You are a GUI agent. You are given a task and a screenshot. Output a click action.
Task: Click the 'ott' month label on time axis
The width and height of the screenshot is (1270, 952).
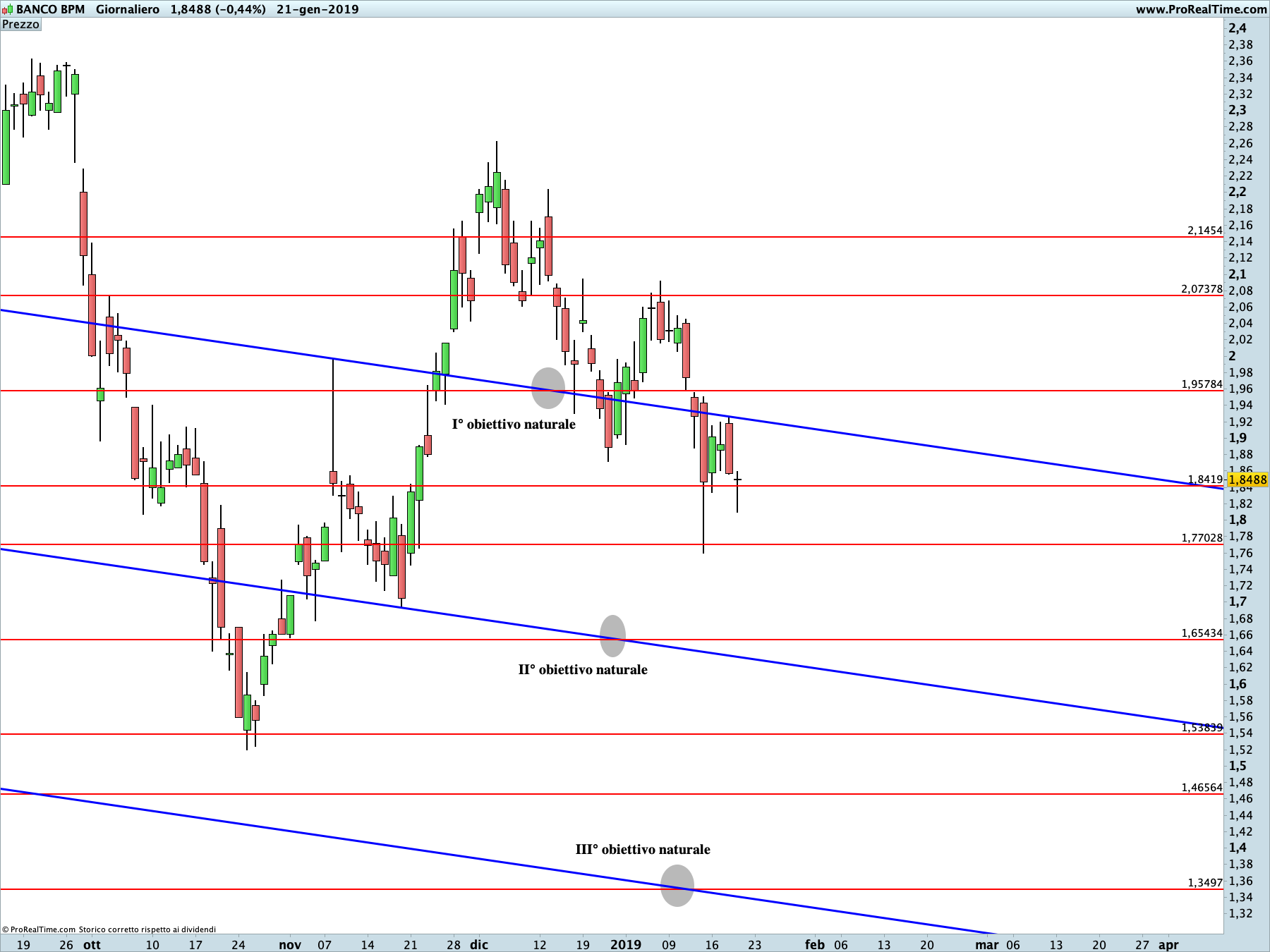92,945
